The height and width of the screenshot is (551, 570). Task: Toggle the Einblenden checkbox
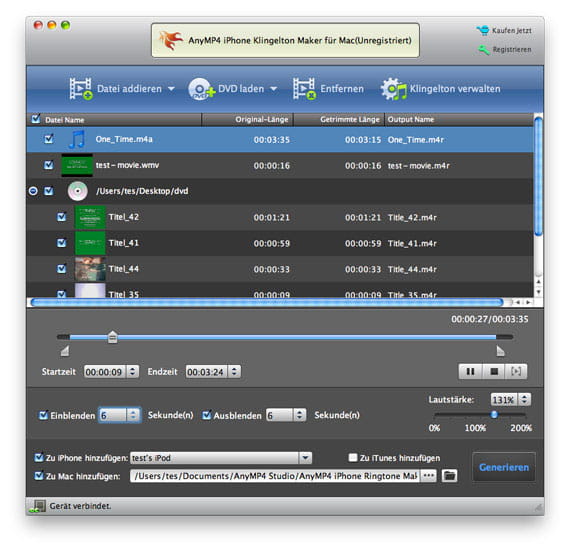point(43,415)
